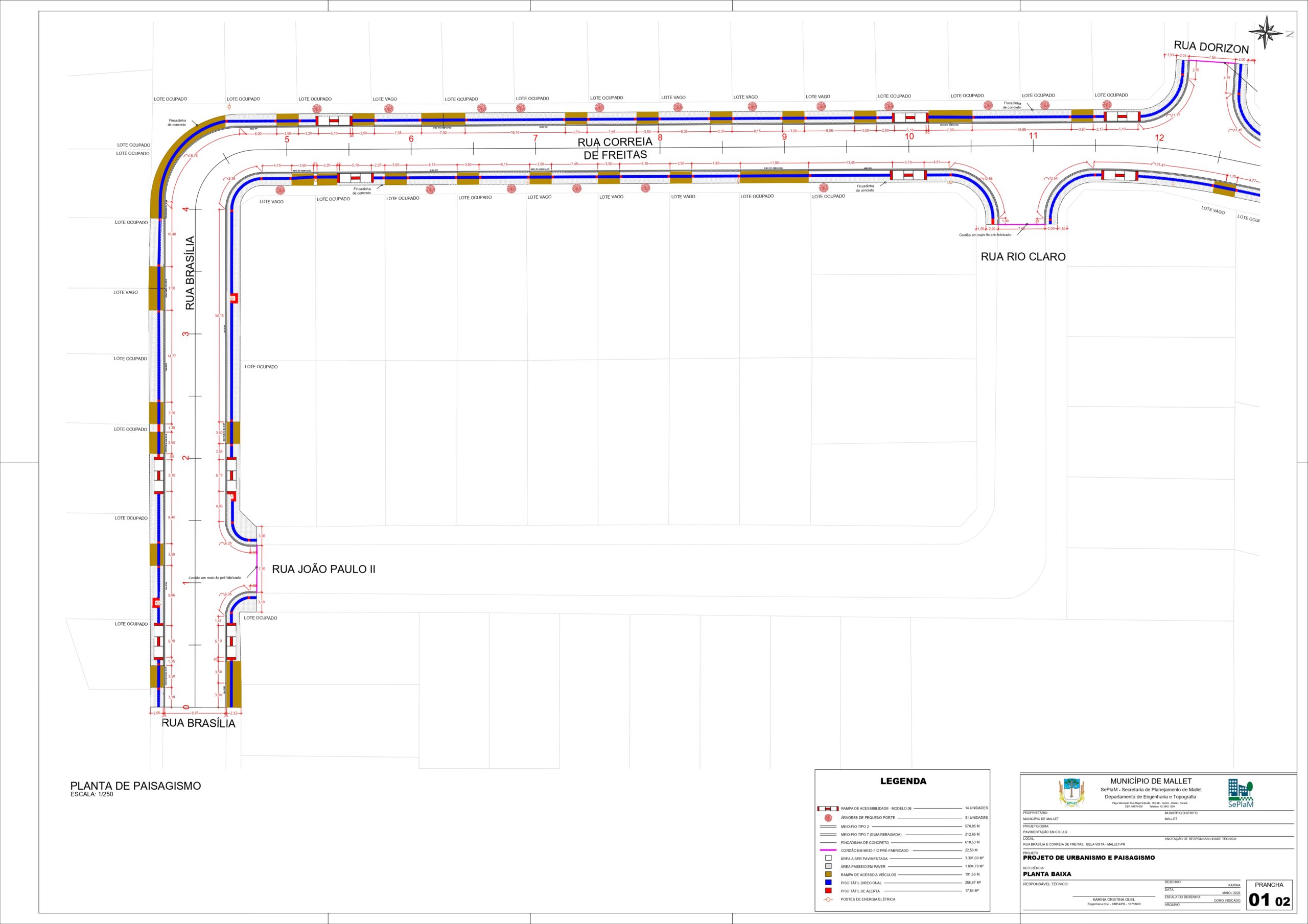Click the PRANCHA 01 sheet number box
The height and width of the screenshot is (924, 1308).
(1269, 896)
